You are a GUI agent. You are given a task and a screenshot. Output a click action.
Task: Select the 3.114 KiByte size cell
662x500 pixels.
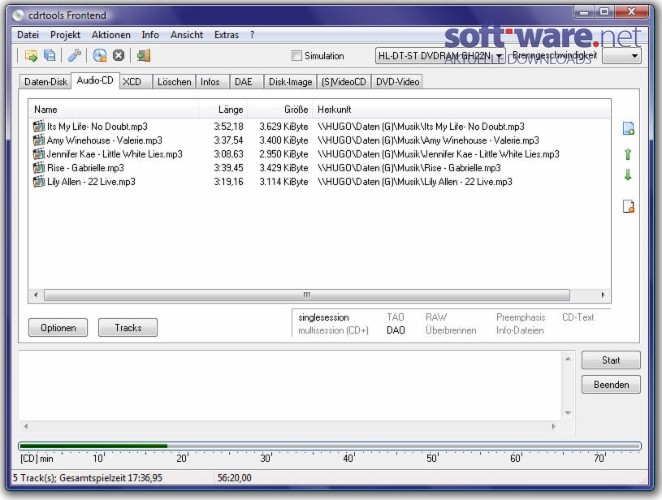[x=284, y=182]
